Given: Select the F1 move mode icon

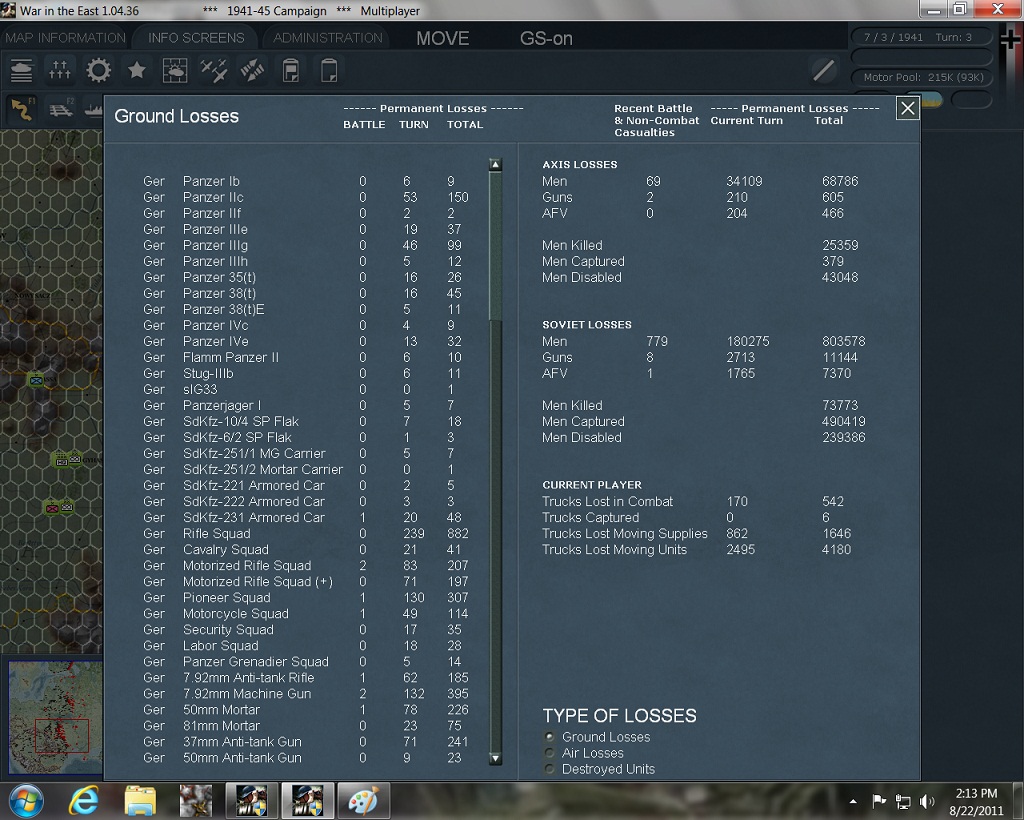Looking at the screenshot, I should pos(22,110).
